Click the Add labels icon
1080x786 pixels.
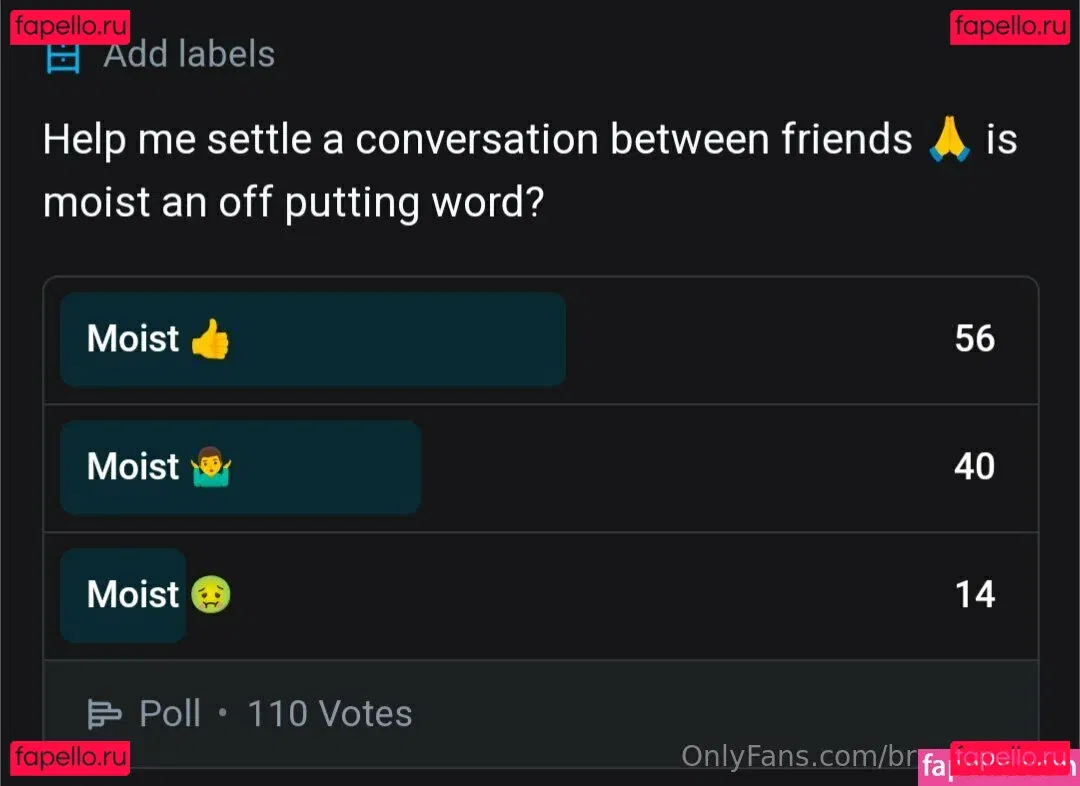pyautogui.click(x=63, y=56)
